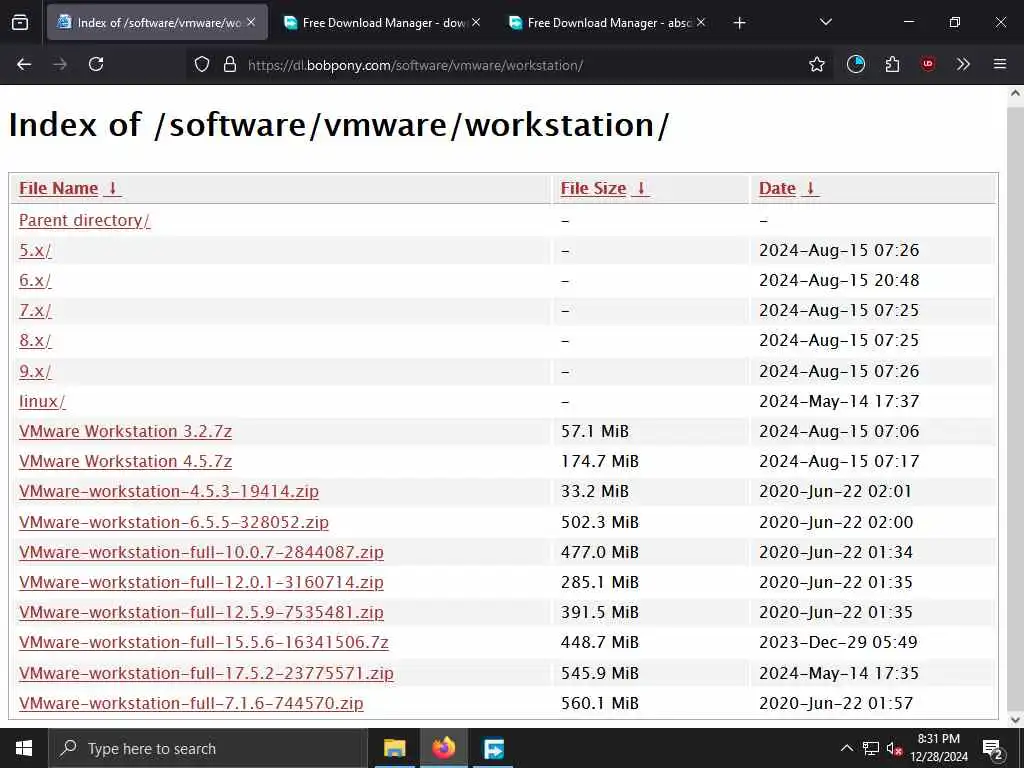Image resolution: width=1024 pixels, height=768 pixels.
Task: Switch to Free Download Manager - abso tab
Action: coord(608,22)
